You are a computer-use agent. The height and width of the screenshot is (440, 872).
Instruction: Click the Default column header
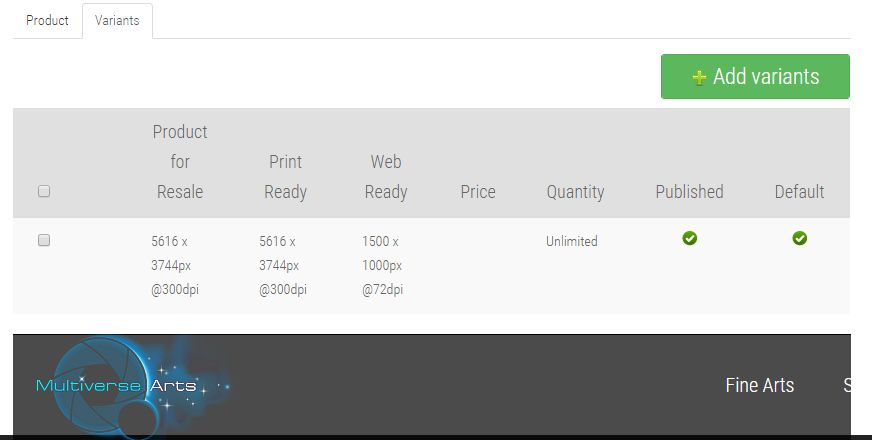point(799,192)
